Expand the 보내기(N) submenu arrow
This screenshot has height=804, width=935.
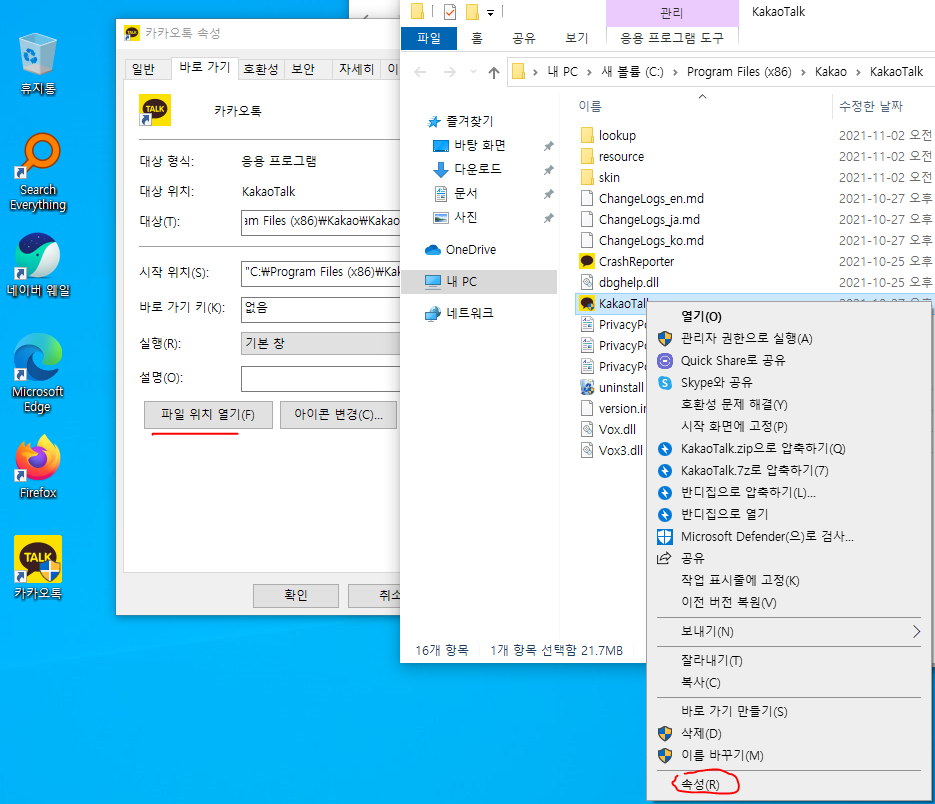(x=917, y=631)
